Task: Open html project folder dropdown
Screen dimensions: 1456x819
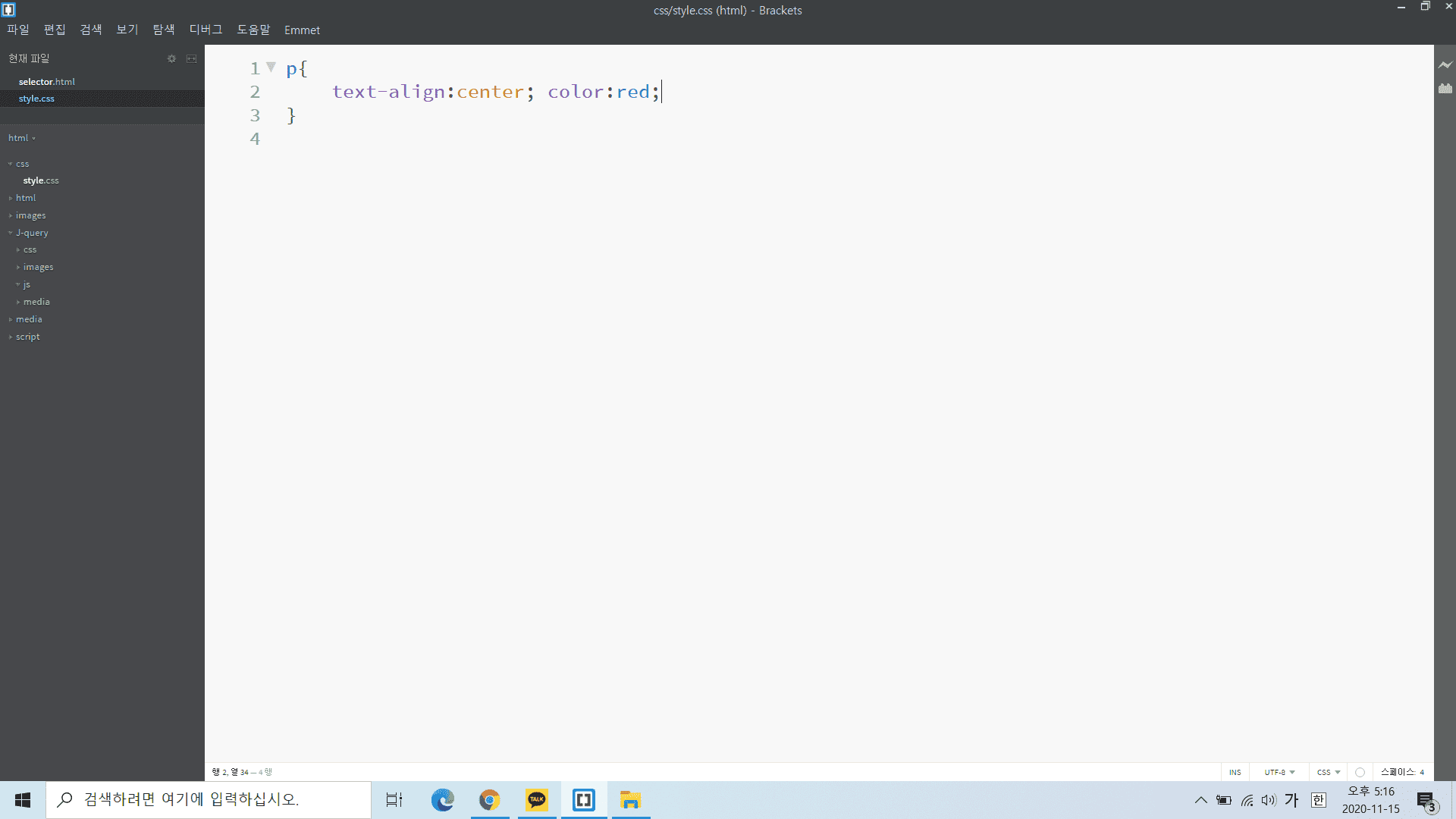Action: point(22,138)
